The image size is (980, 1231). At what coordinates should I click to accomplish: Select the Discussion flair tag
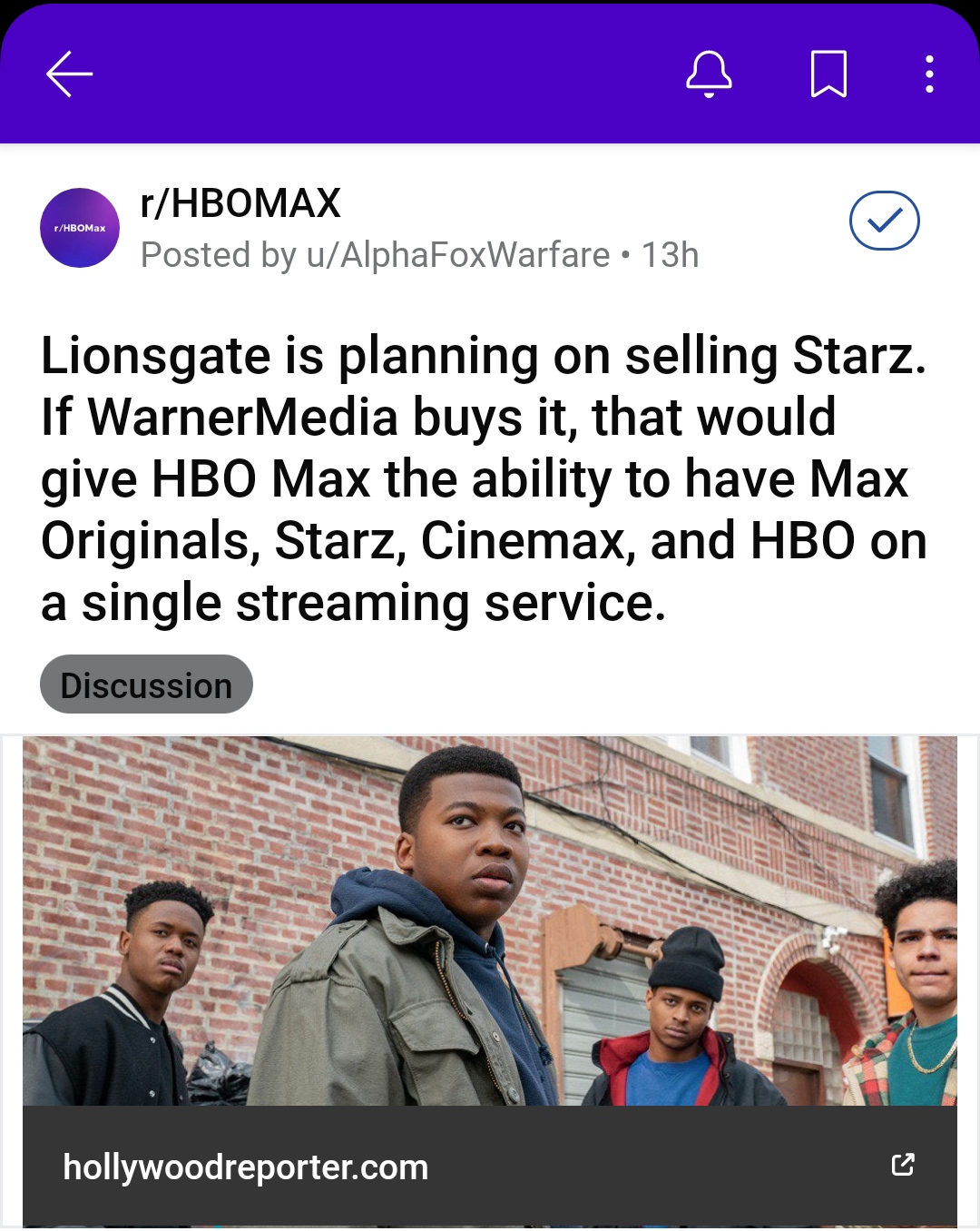[146, 684]
